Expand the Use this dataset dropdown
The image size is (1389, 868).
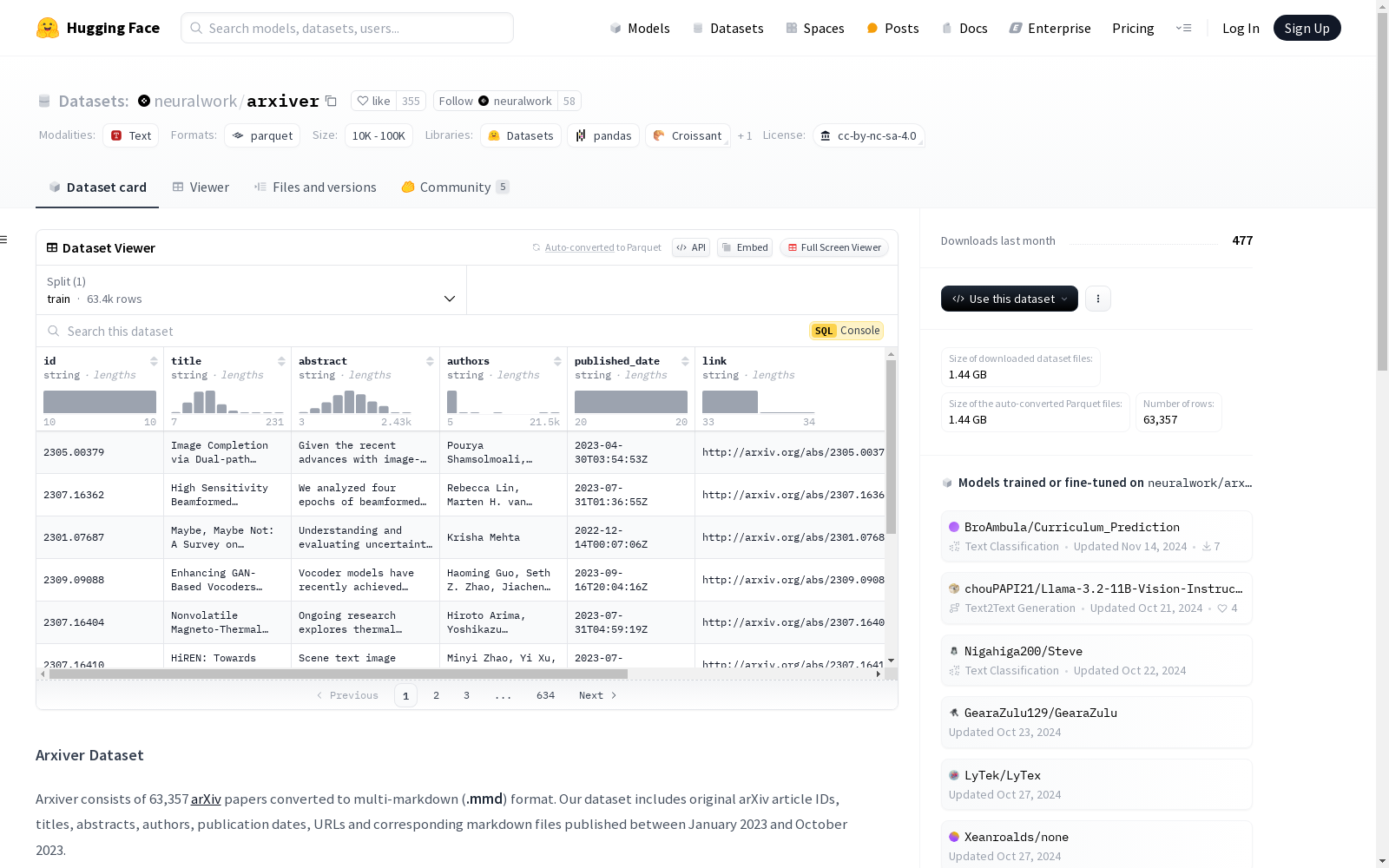[x=1010, y=299]
